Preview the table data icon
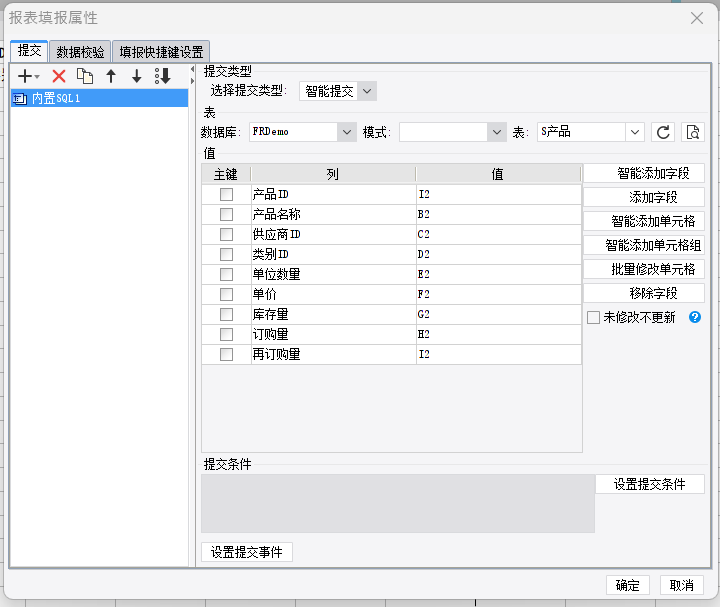Screen dimensions: 720x607 point(692,132)
